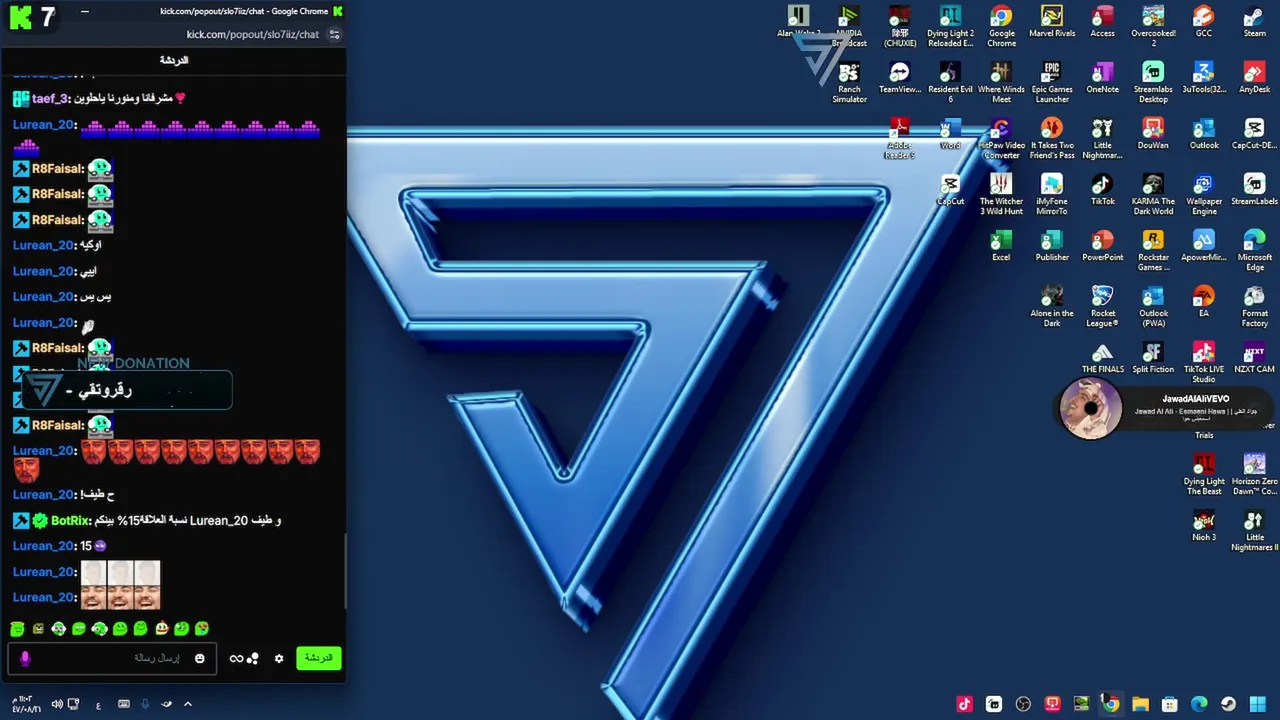Click into the message input field
Viewport: 1280px width, 720px height.
tap(112, 658)
